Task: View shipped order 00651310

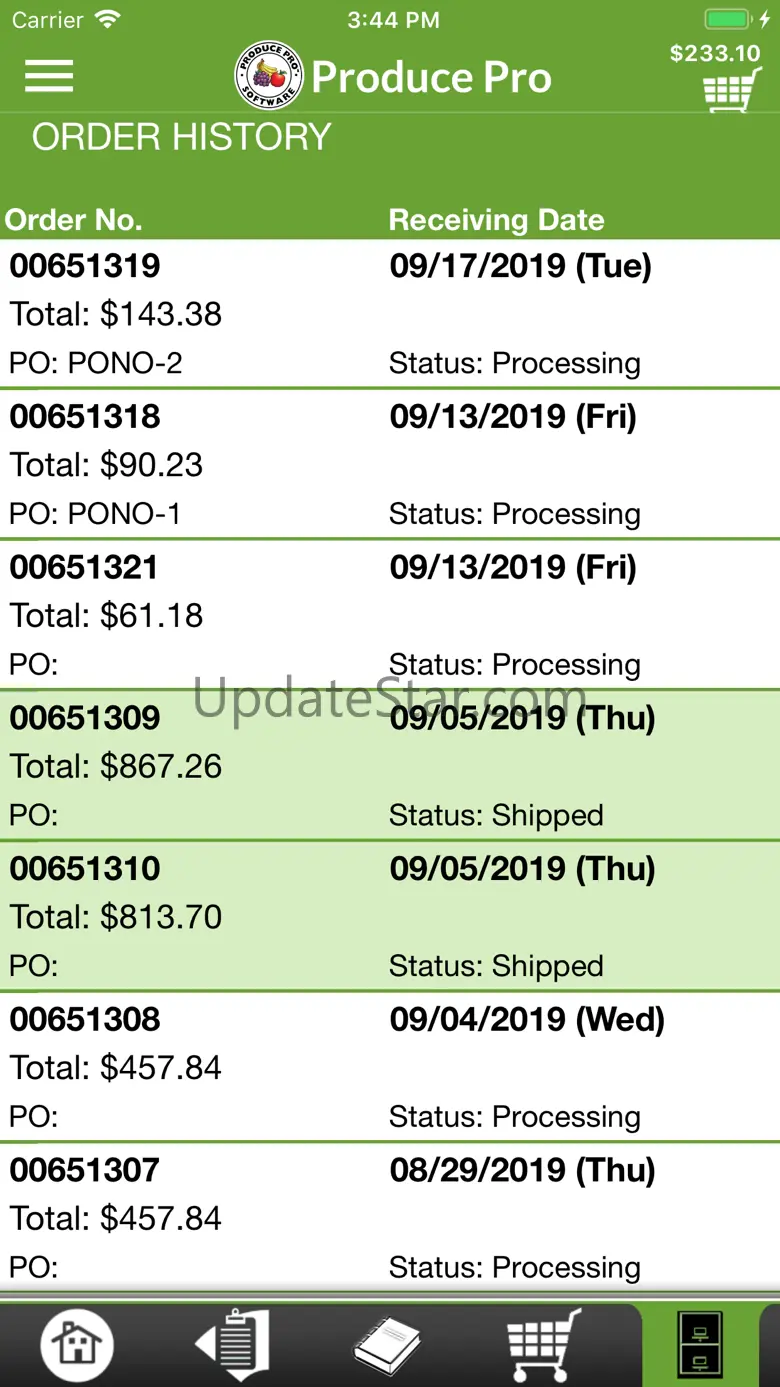Action: [390, 917]
